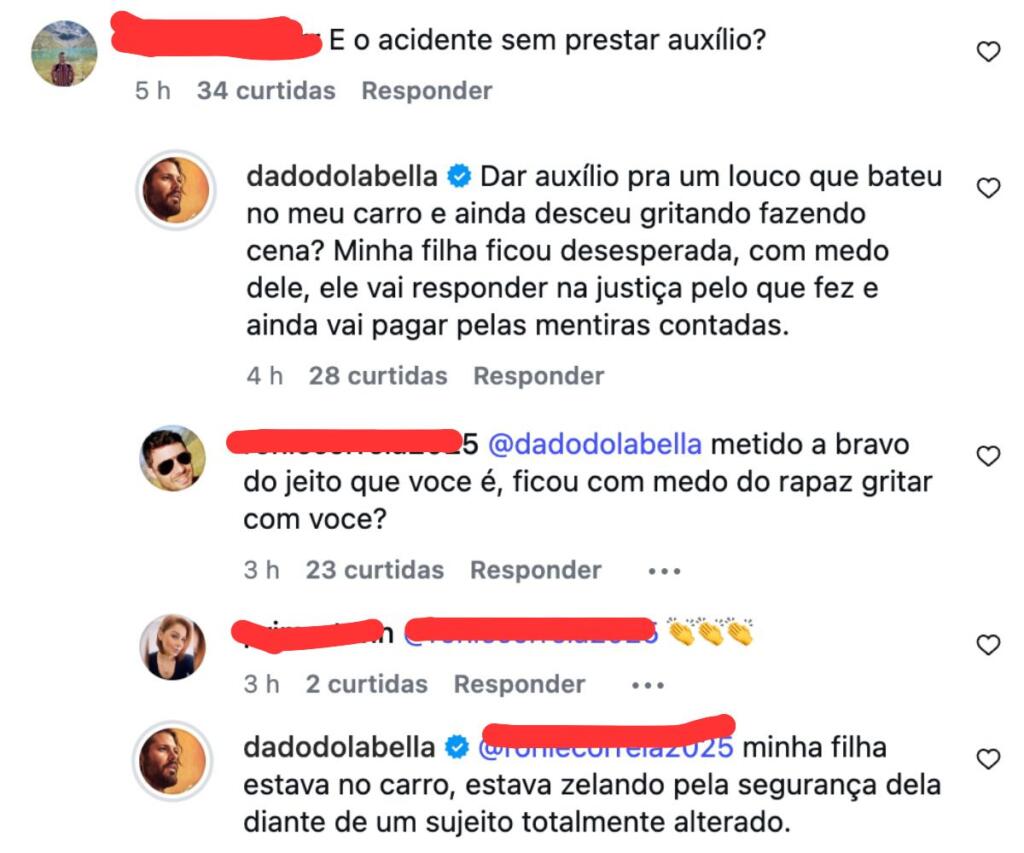Like the clapping hands emoji comment

pos(988,645)
